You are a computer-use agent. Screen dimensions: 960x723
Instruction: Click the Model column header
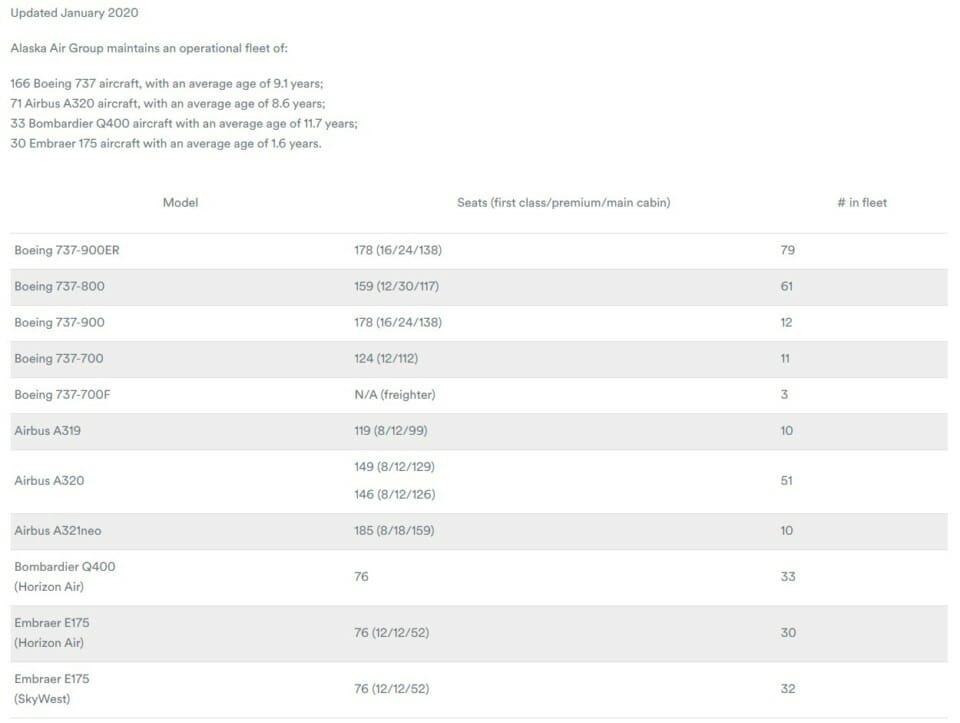[180, 203]
